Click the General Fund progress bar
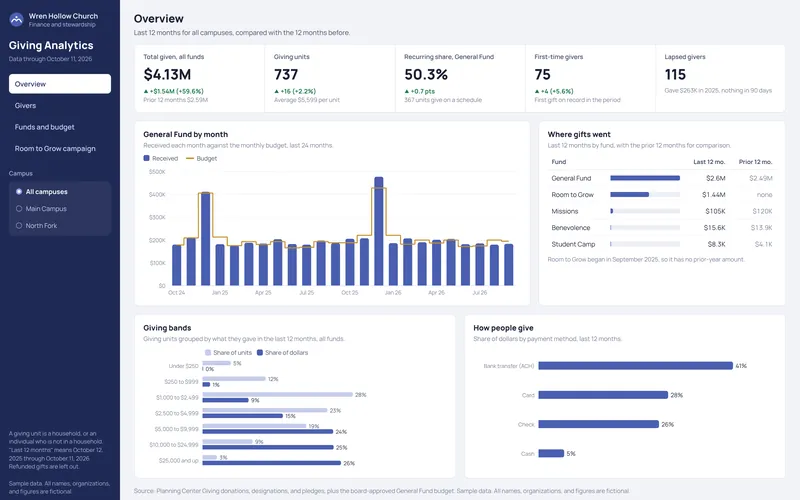The height and width of the screenshot is (500, 800). pos(645,178)
